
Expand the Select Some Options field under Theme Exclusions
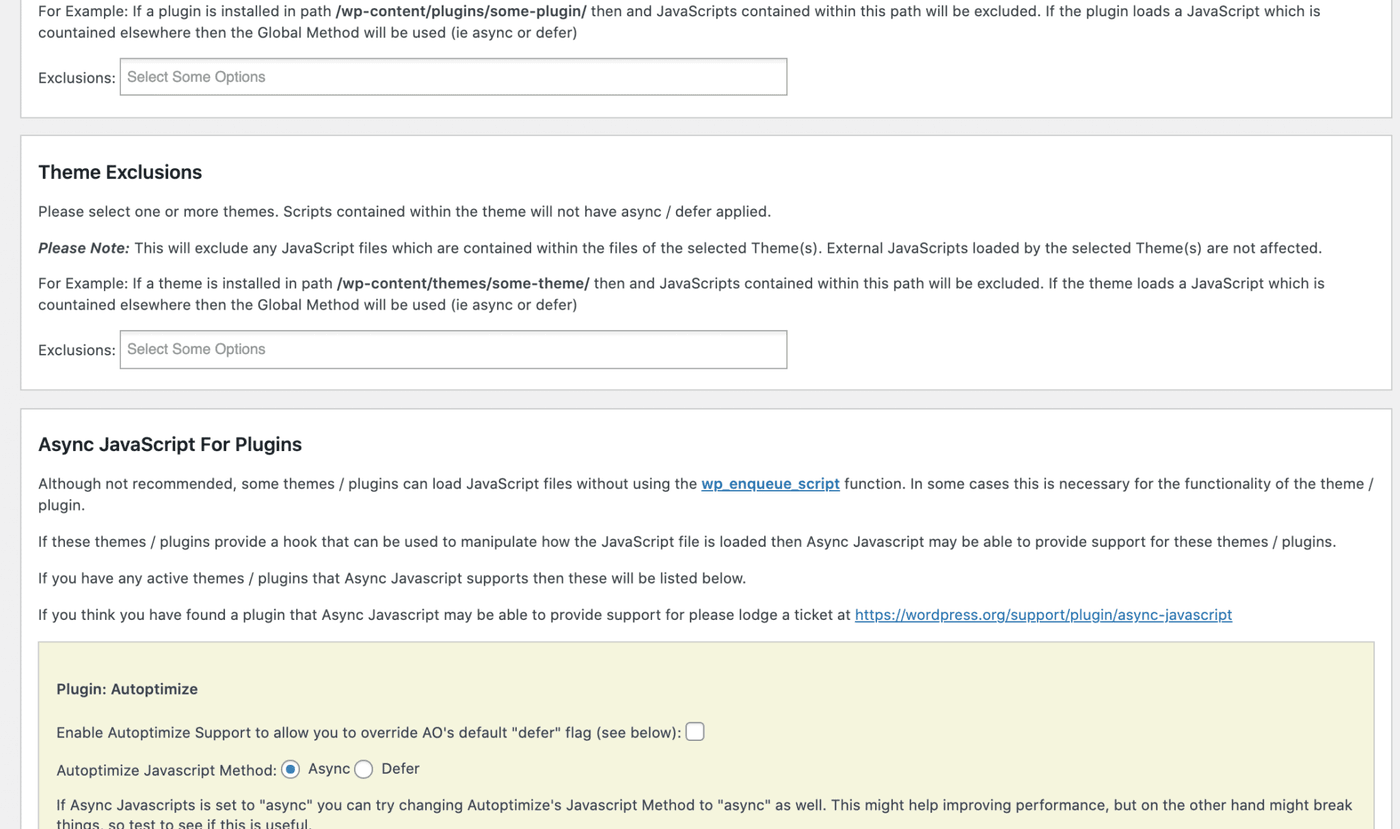pos(452,349)
